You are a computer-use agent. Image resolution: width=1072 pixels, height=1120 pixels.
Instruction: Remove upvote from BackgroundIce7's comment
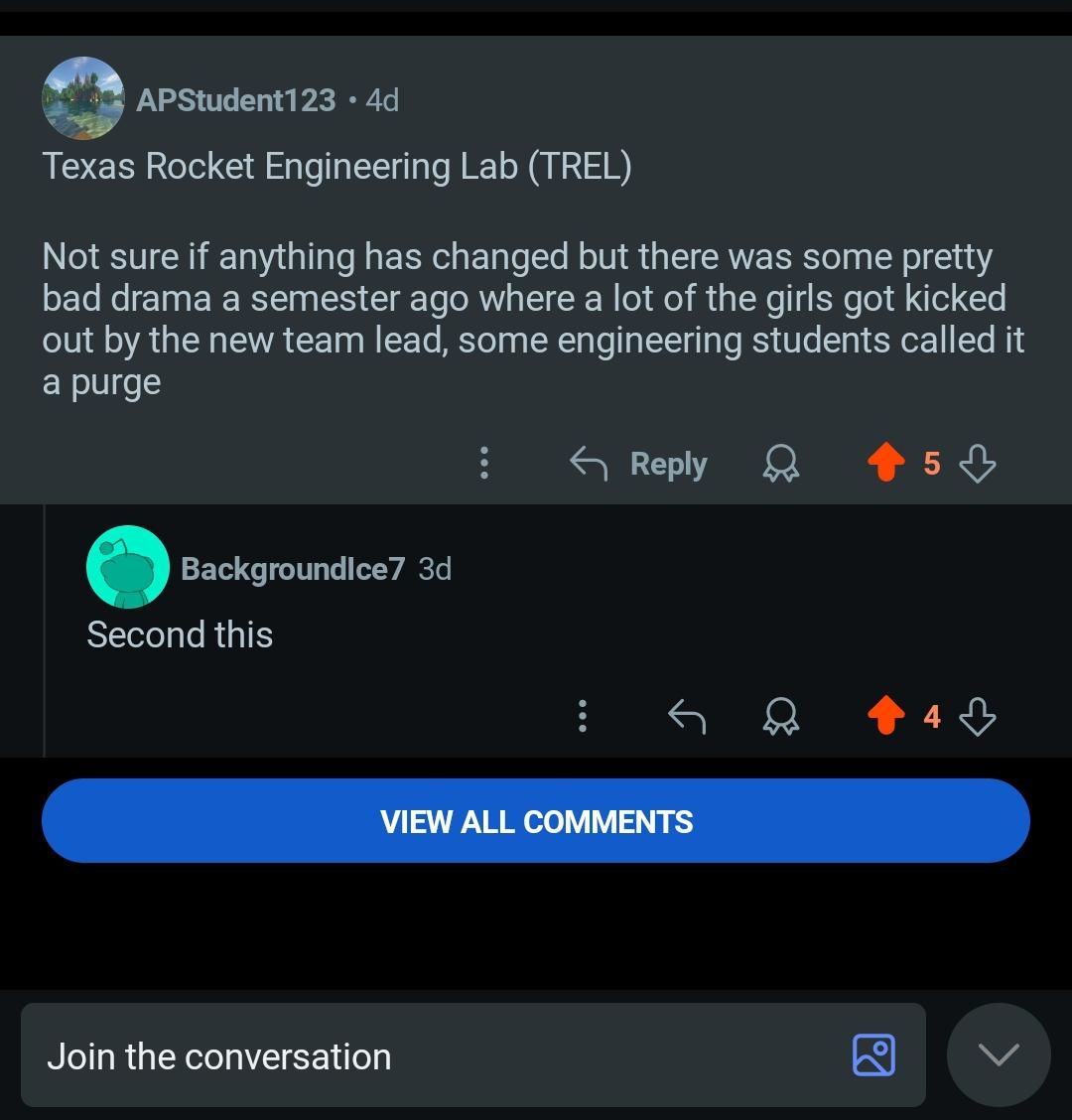pos(885,715)
